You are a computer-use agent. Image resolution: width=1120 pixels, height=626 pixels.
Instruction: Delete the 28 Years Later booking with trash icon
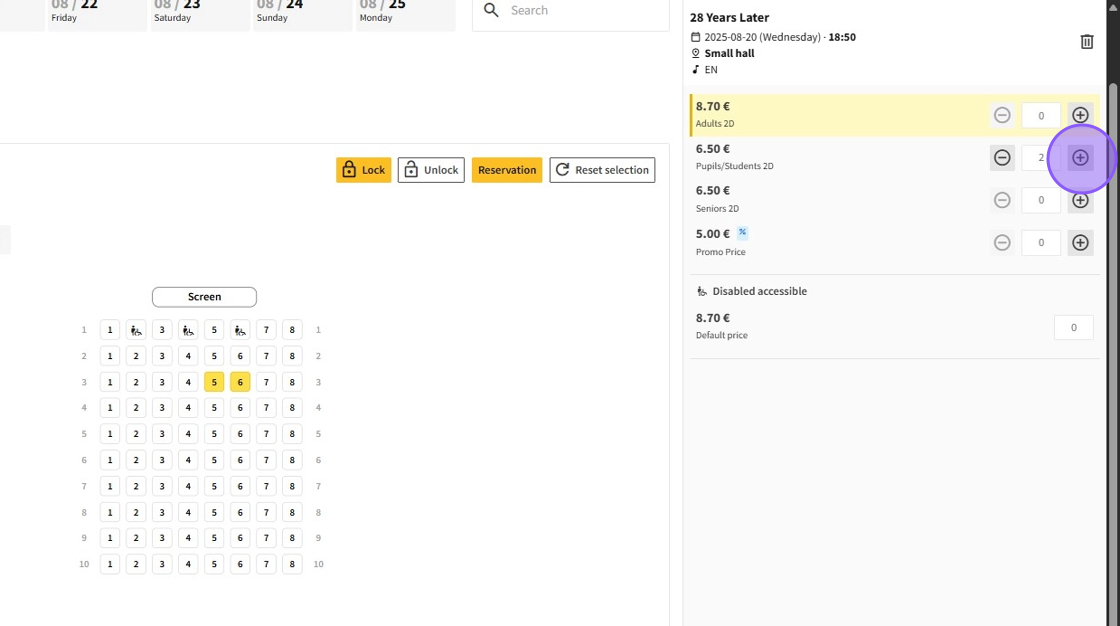1087,41
